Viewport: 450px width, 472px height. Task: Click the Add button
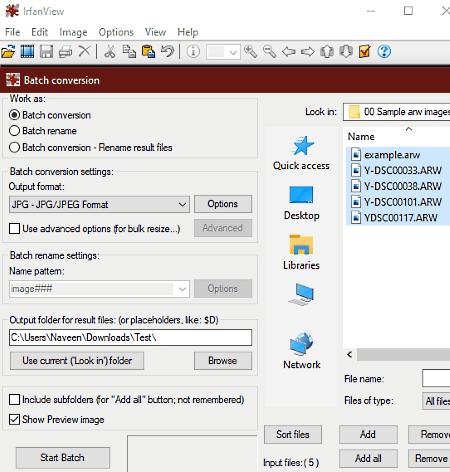pos(368,434)
